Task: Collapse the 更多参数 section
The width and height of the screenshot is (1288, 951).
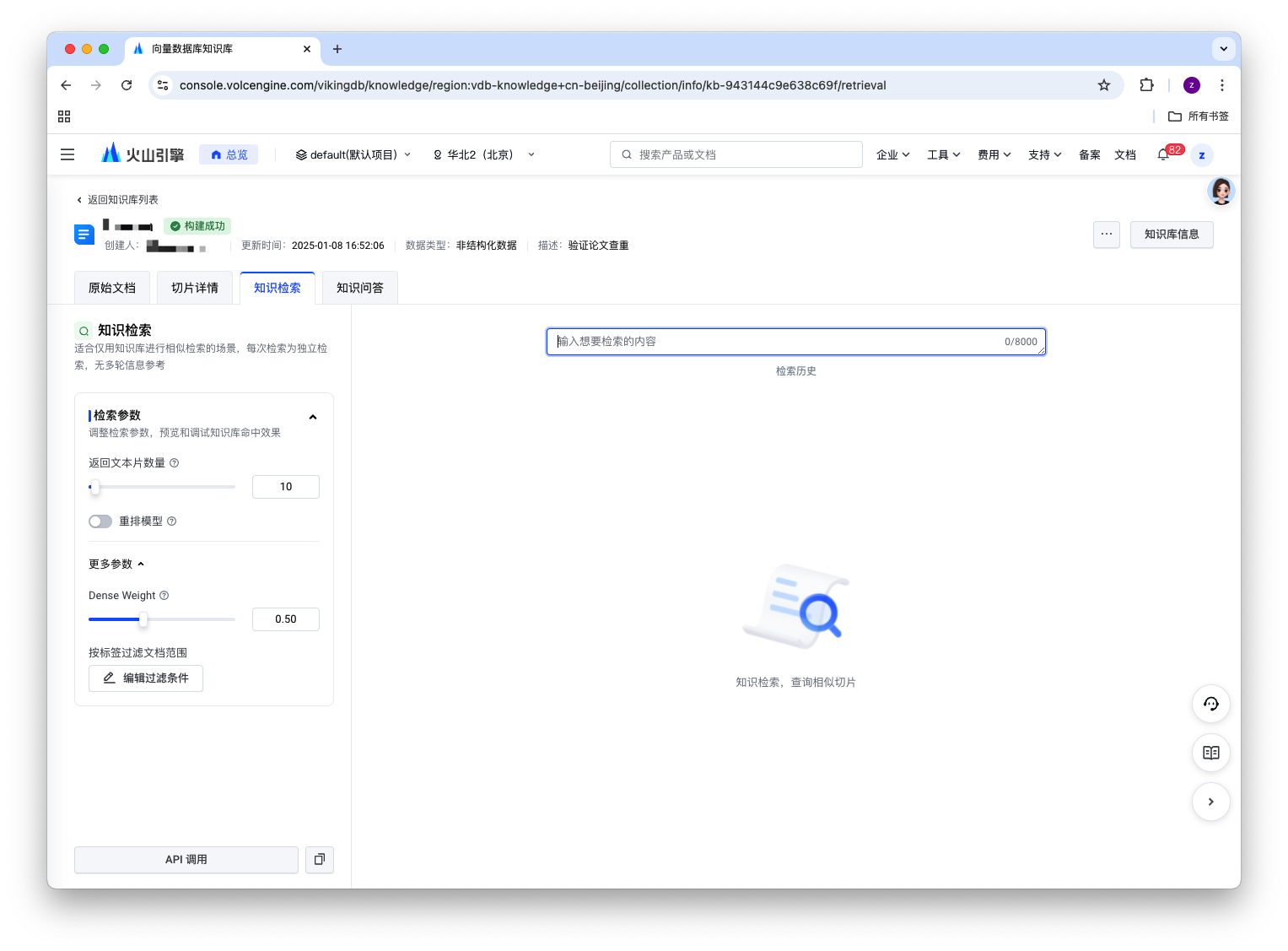Action: [x=116, y=564]
